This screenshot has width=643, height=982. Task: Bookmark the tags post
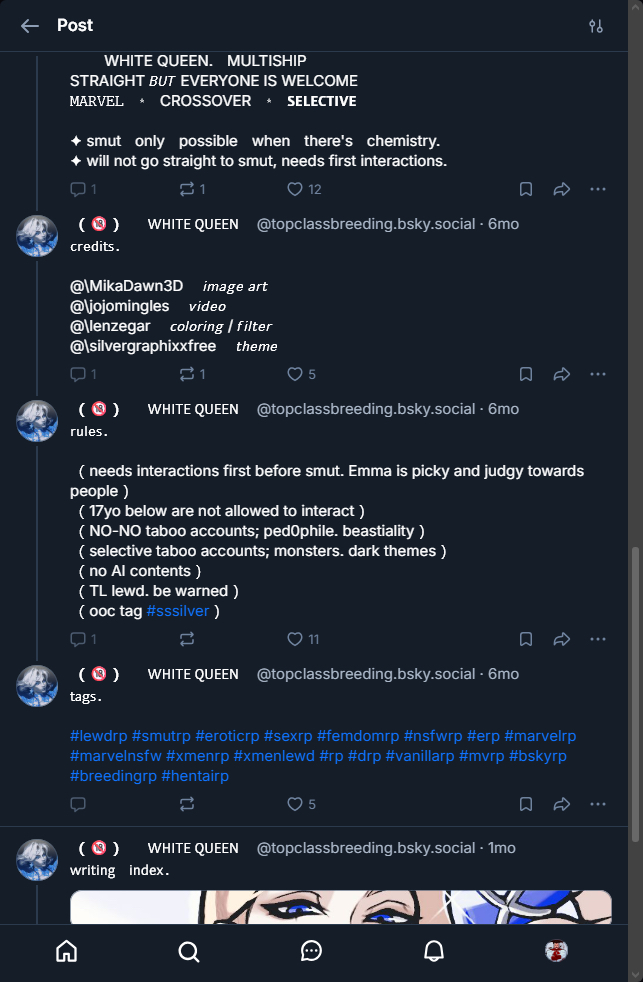(526, 804)
